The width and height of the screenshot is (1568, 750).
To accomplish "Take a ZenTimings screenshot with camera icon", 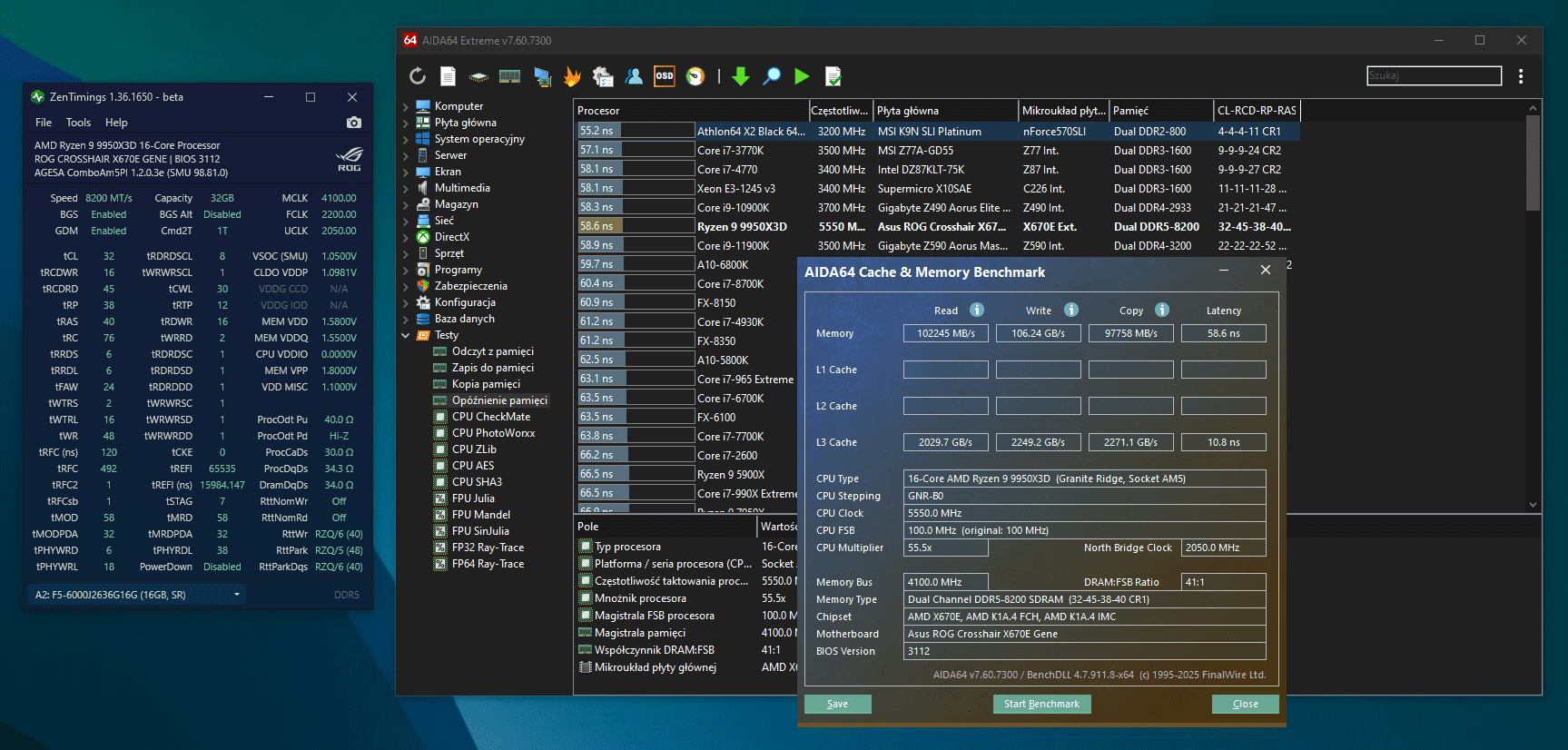I will (354, 123).
